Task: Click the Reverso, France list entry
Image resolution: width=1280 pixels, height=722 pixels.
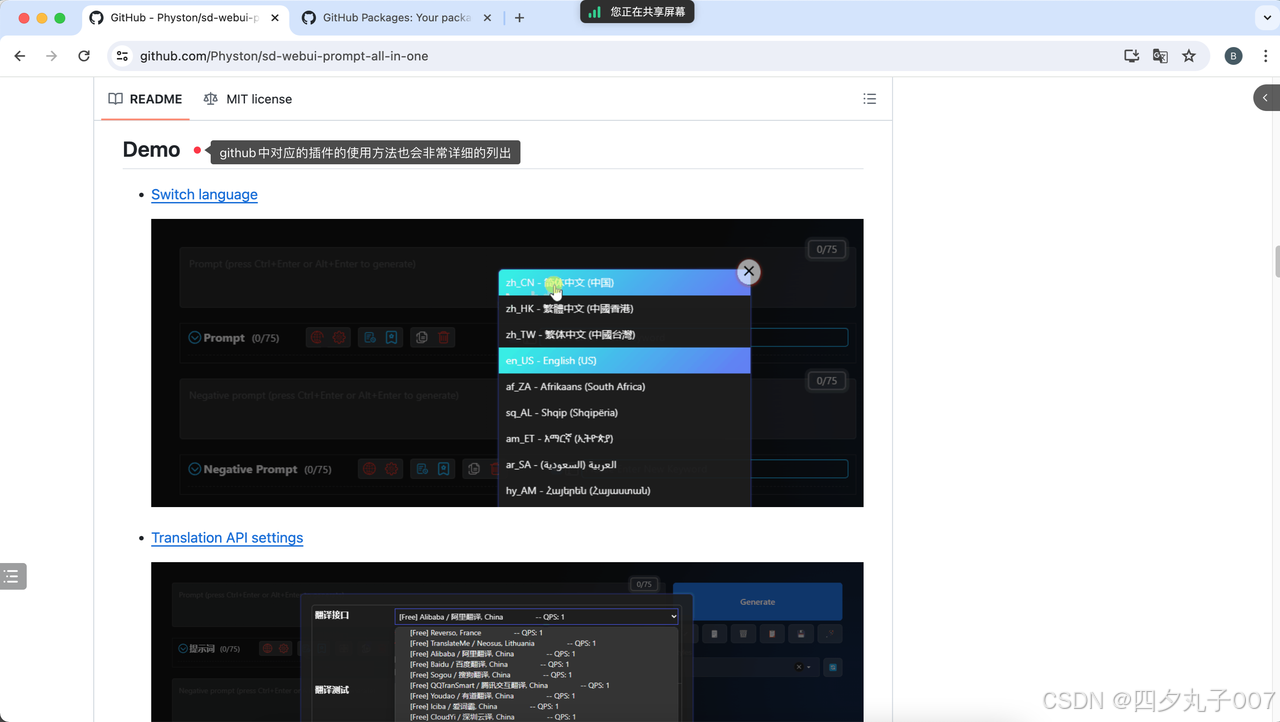Action: [476, 633]
